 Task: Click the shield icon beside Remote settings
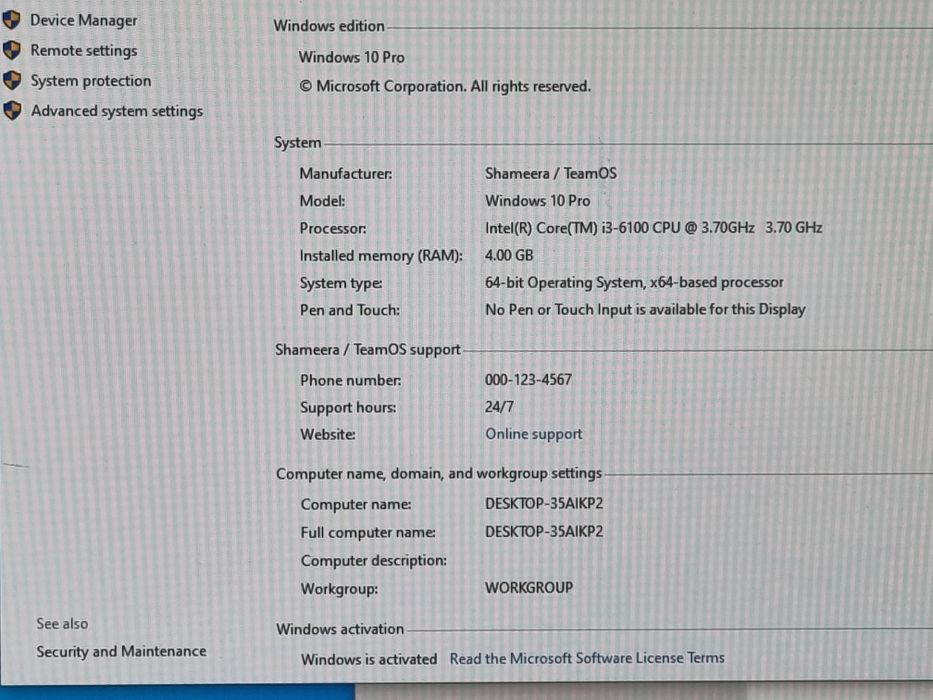click(12, 50)
